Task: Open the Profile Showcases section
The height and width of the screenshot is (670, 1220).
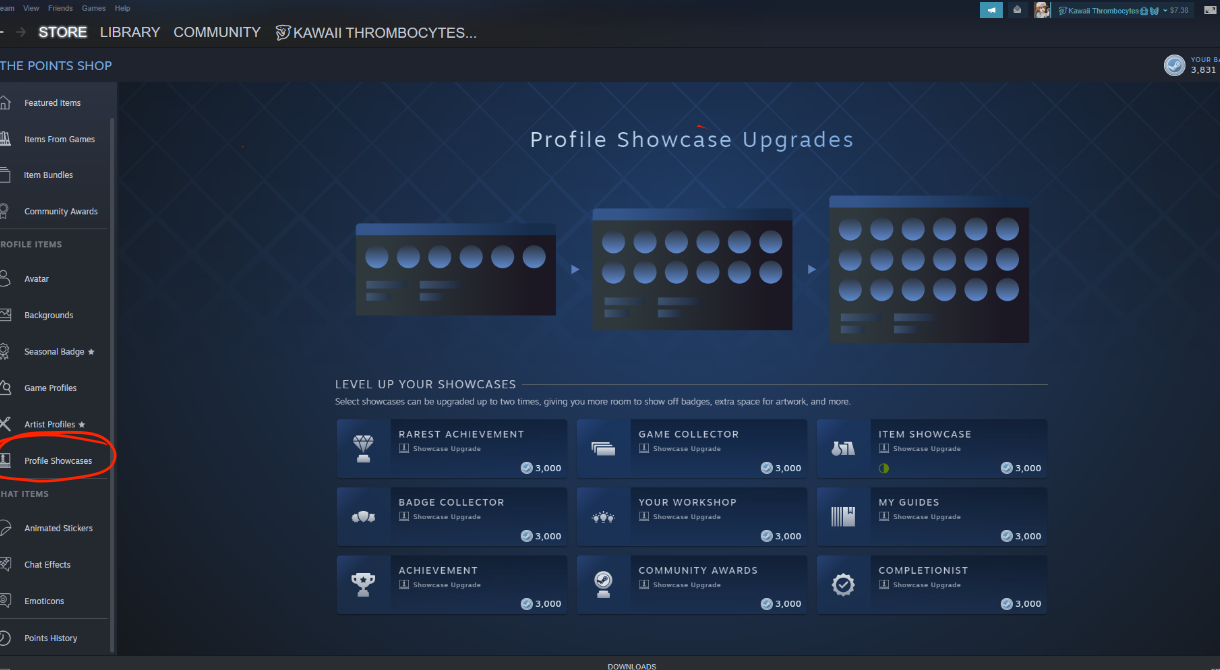Action: coord(56,461)
